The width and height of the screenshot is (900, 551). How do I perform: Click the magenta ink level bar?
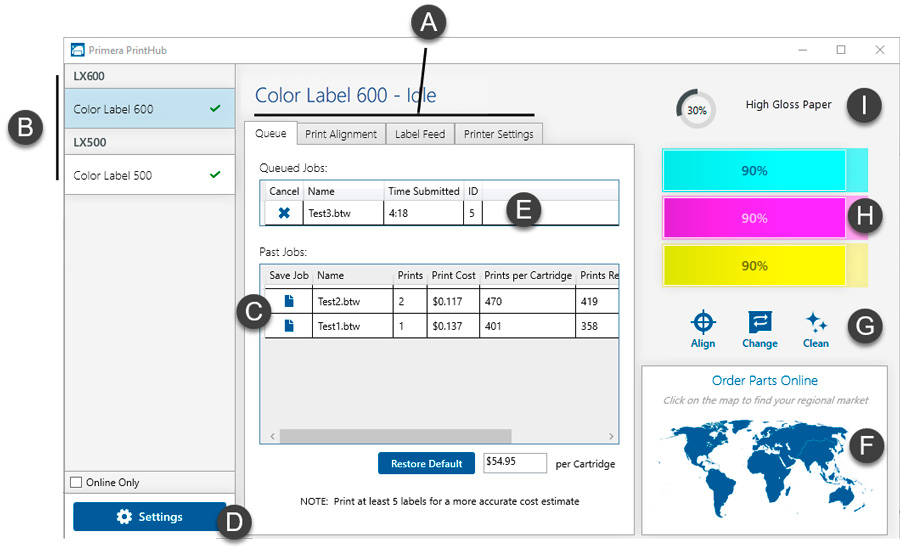click(765, 218)
